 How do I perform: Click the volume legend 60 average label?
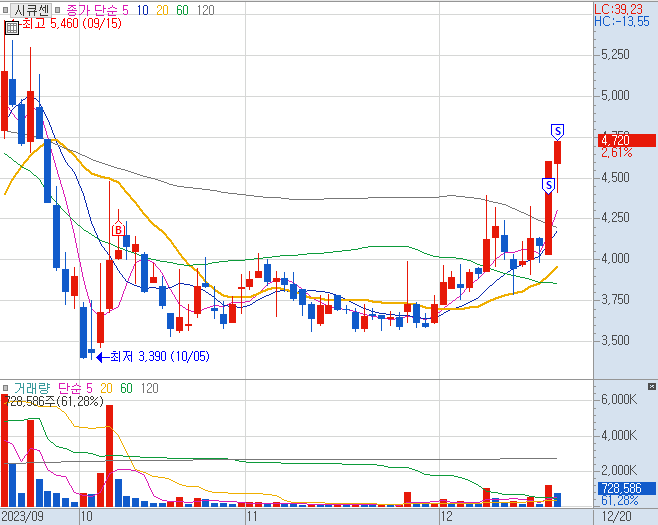click(x=126, y=388)
